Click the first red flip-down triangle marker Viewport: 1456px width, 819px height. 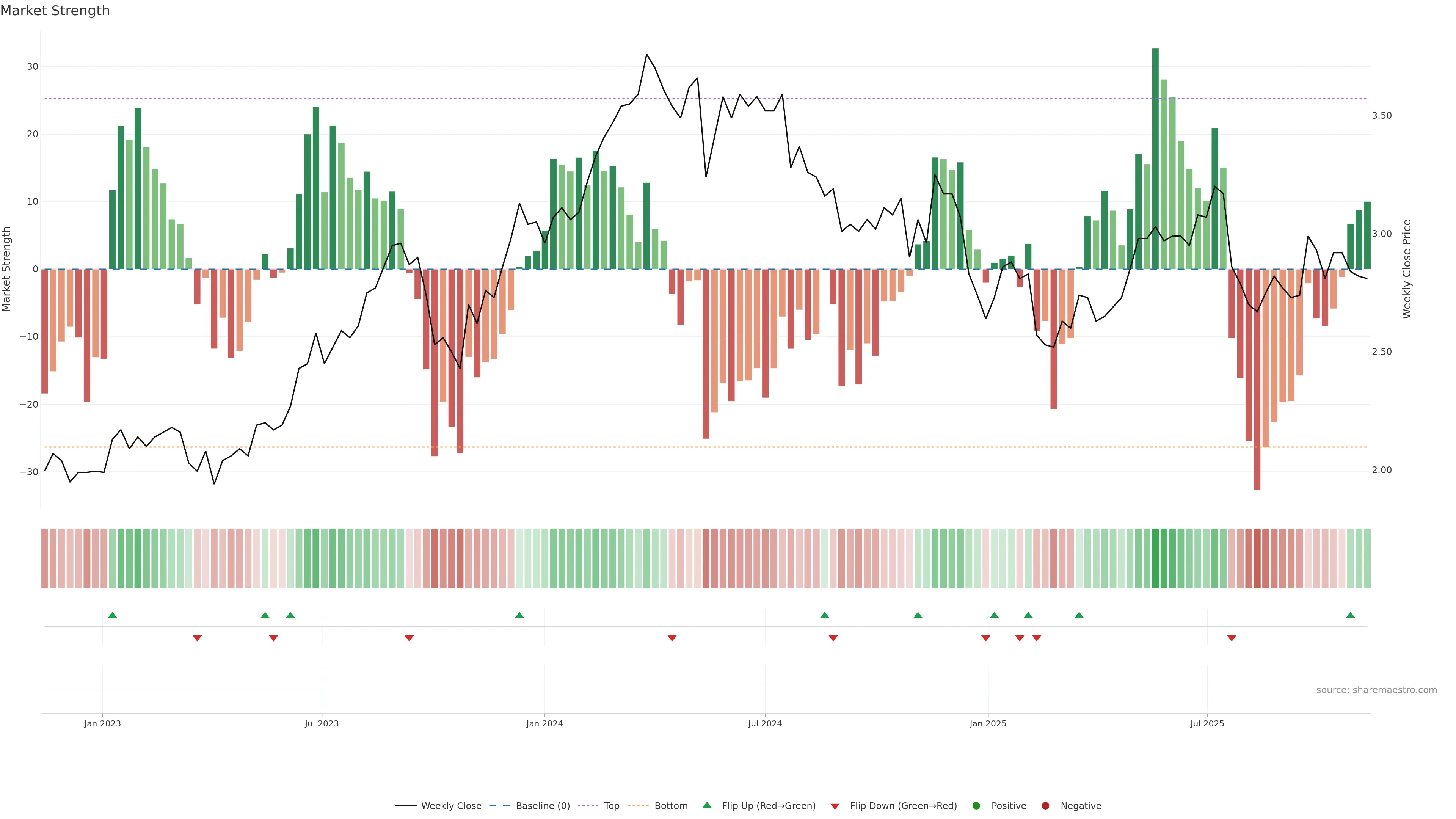[197, 638]
